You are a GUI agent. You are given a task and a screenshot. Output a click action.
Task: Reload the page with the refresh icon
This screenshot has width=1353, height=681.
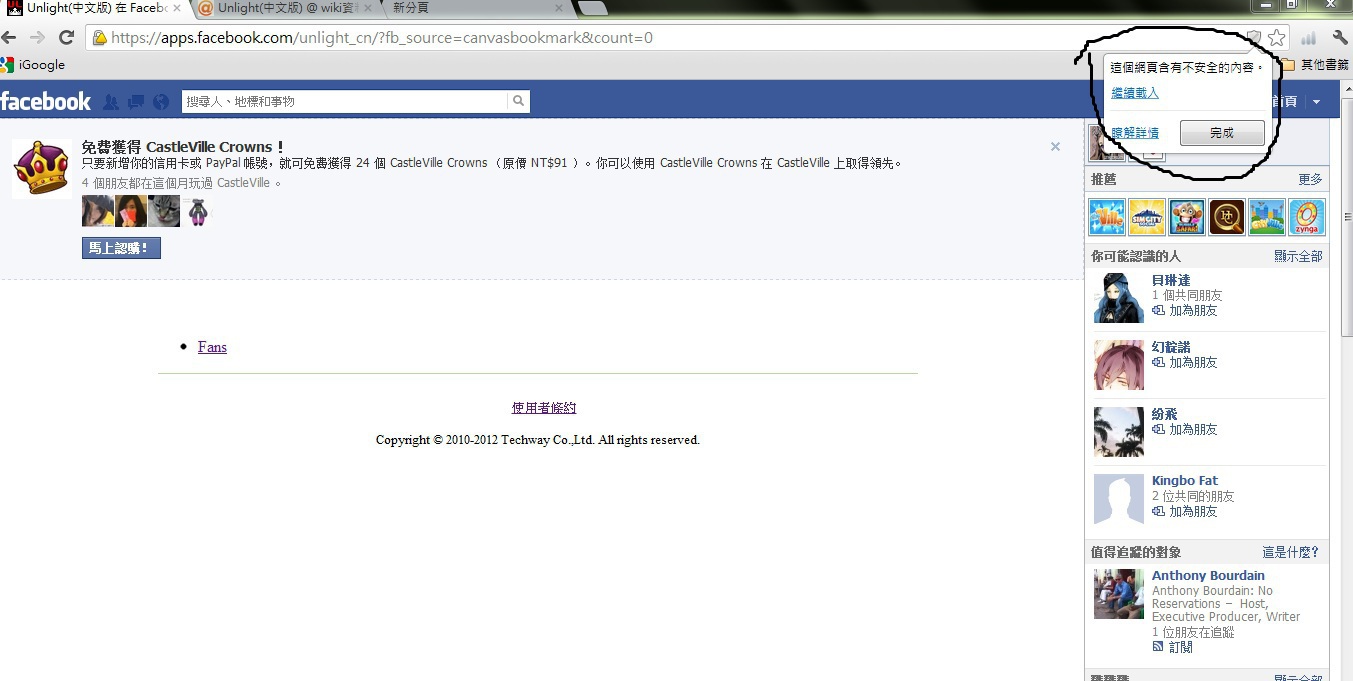click(x=66, y=38)
